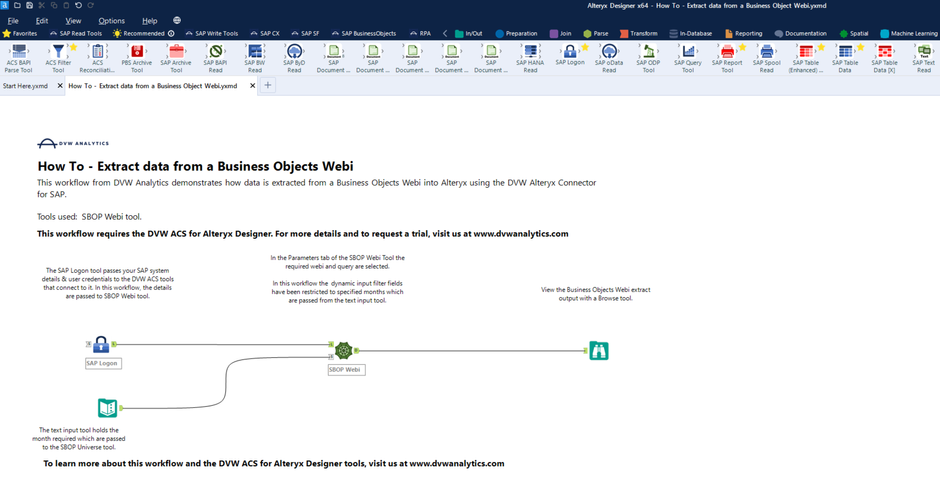Select the SAP Table (Enhanced) tool
940x482 pixels.
[806, 58]
